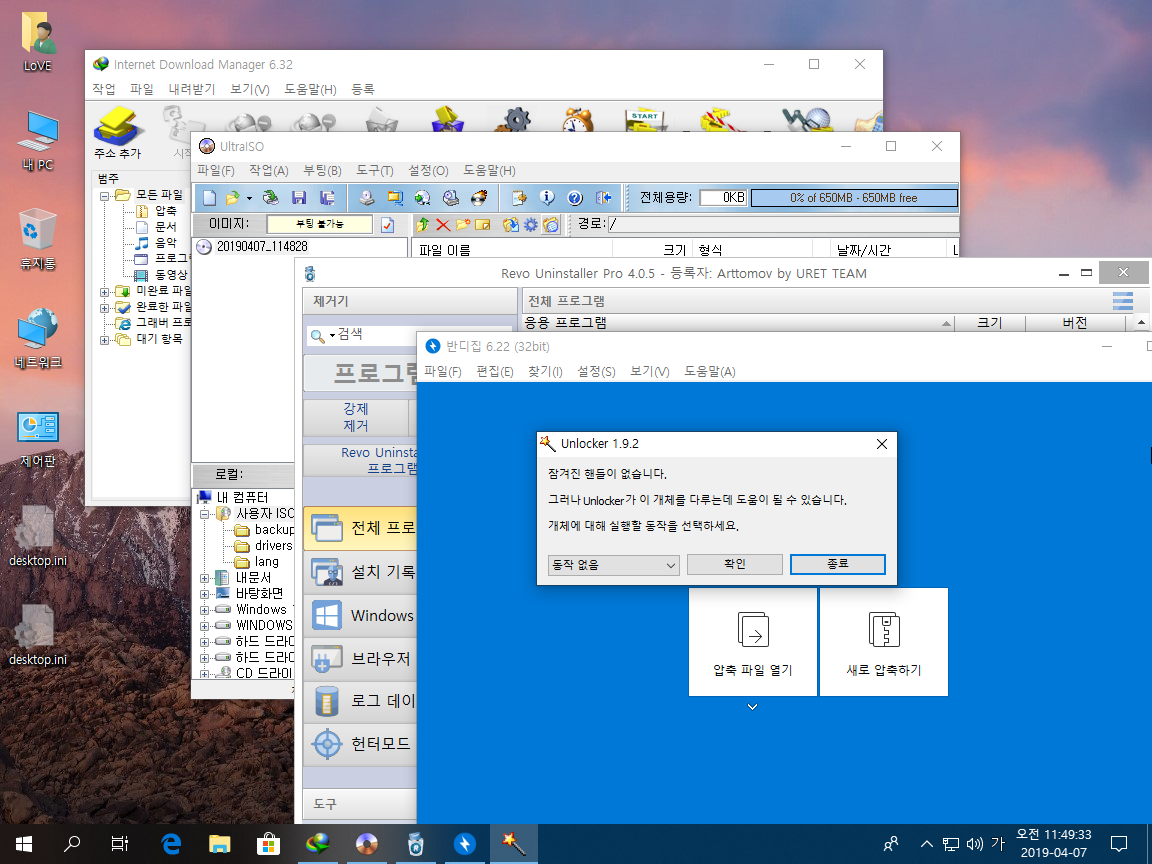1152x864 pixels.
Task: Collapse 모든 파일 tree node in IDM
Action: [105, 195]
